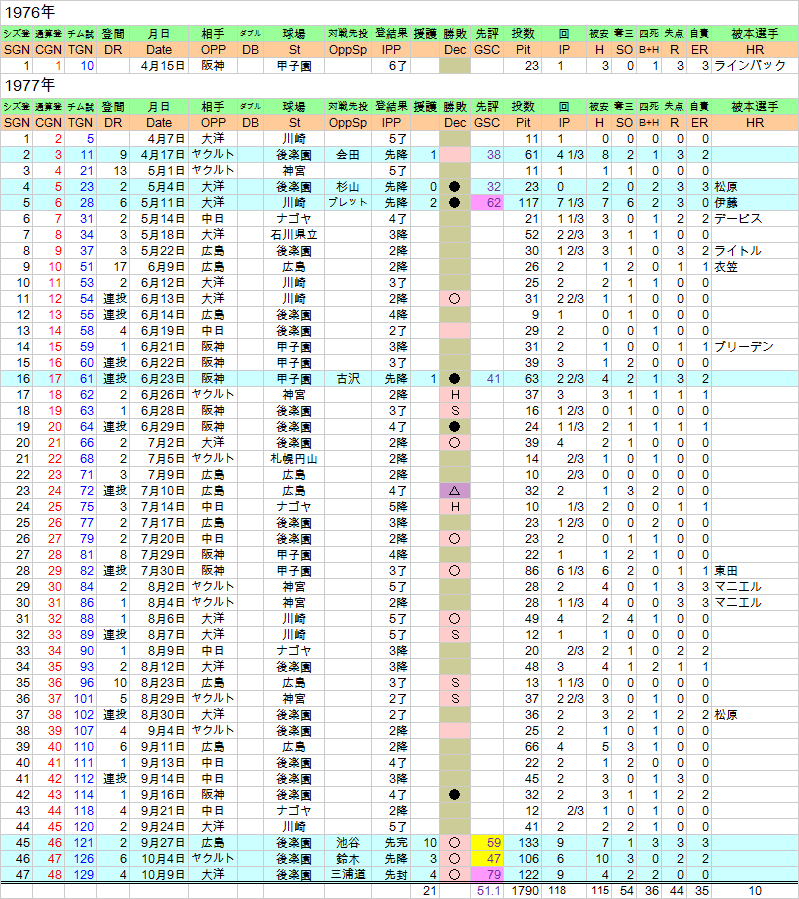Click the pitch count 117 cell
This screenshot has width=799, height=899.
click(x=523, y=203)
